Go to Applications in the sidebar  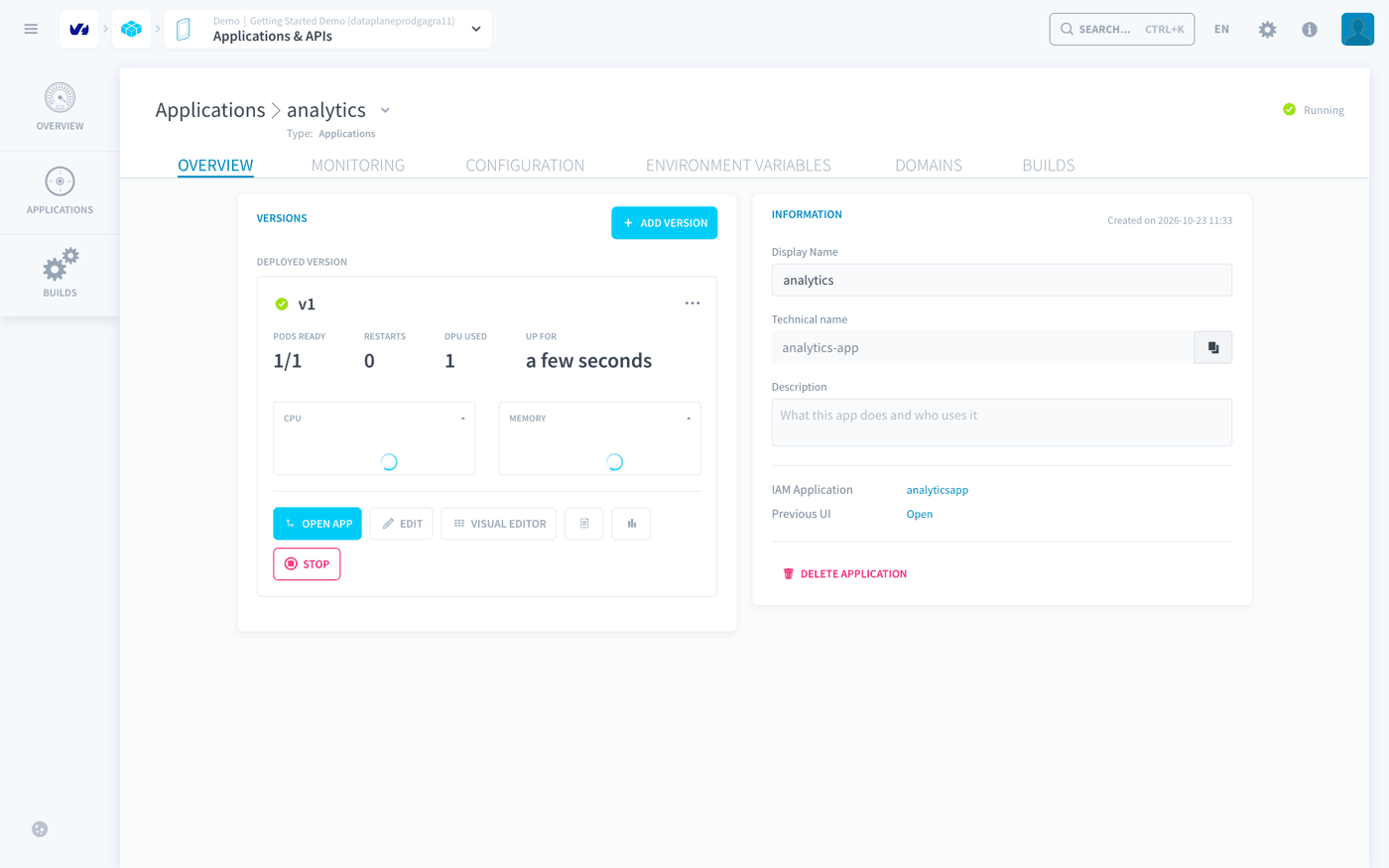click(60, 191)
